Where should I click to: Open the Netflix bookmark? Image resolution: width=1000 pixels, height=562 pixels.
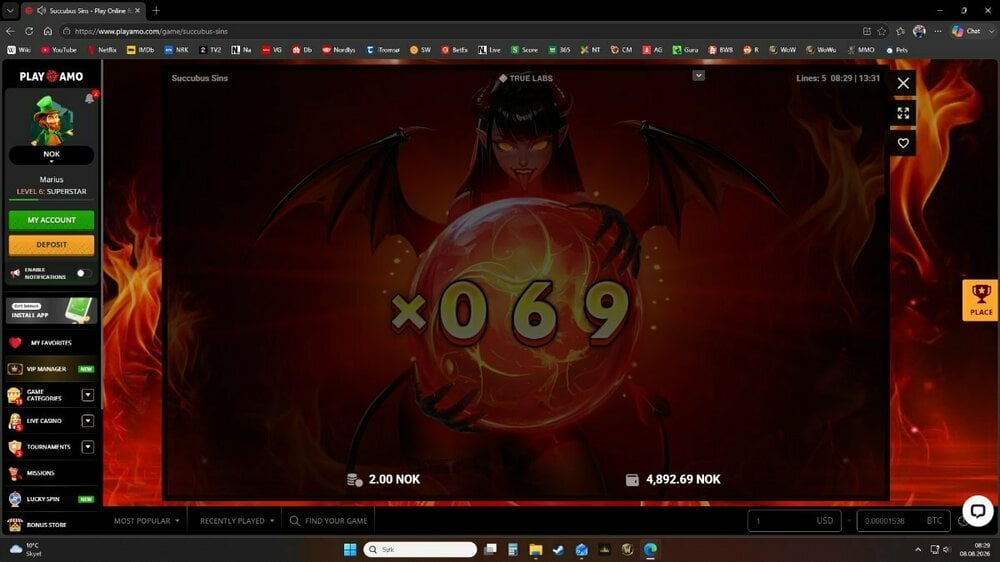click(102, 50)
